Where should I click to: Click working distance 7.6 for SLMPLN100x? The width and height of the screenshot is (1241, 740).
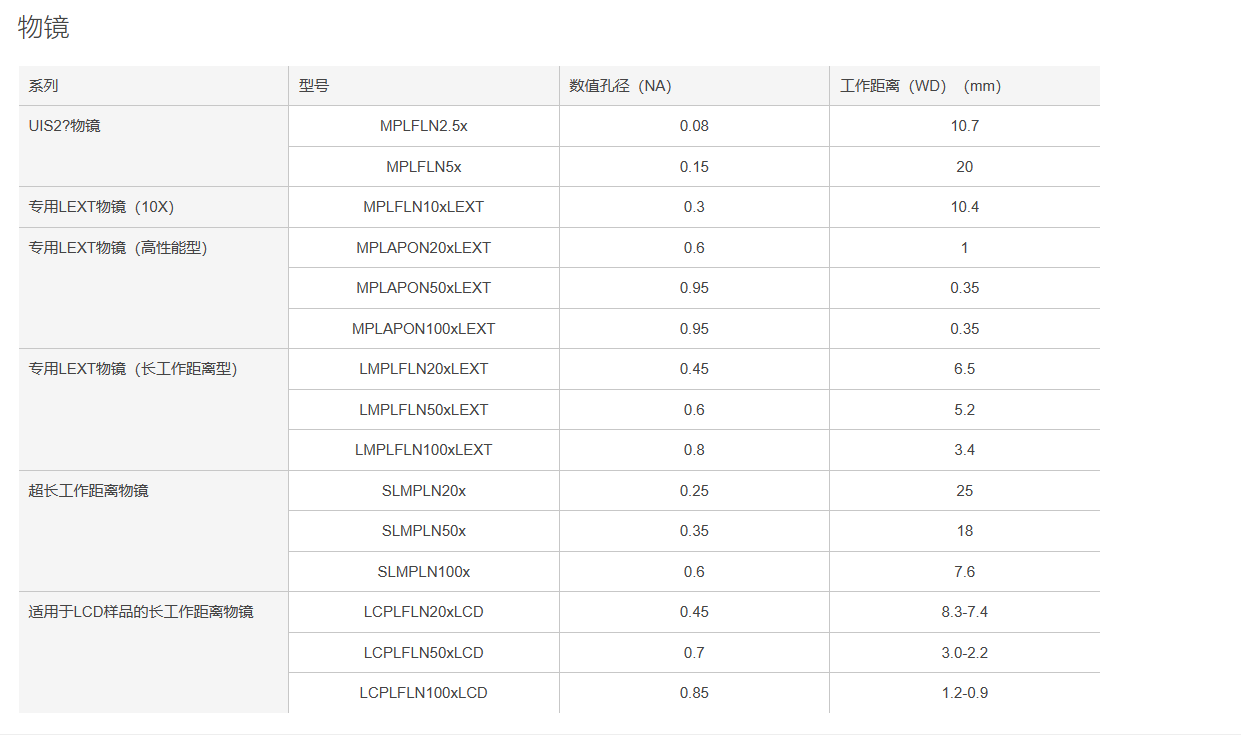click(x=964, y=572)
